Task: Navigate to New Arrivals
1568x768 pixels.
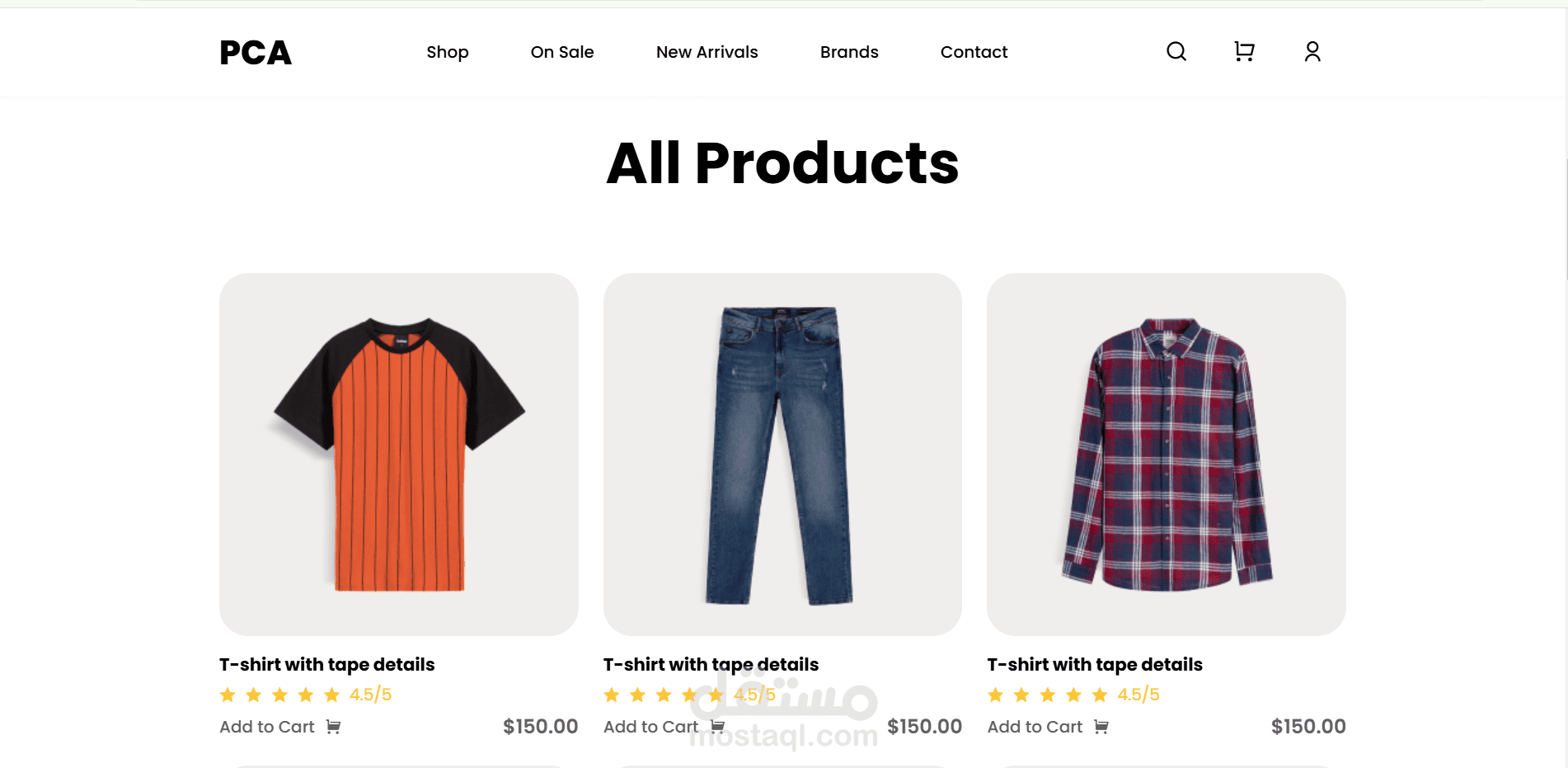Action: pyautogui.click(x=707, y=52)
